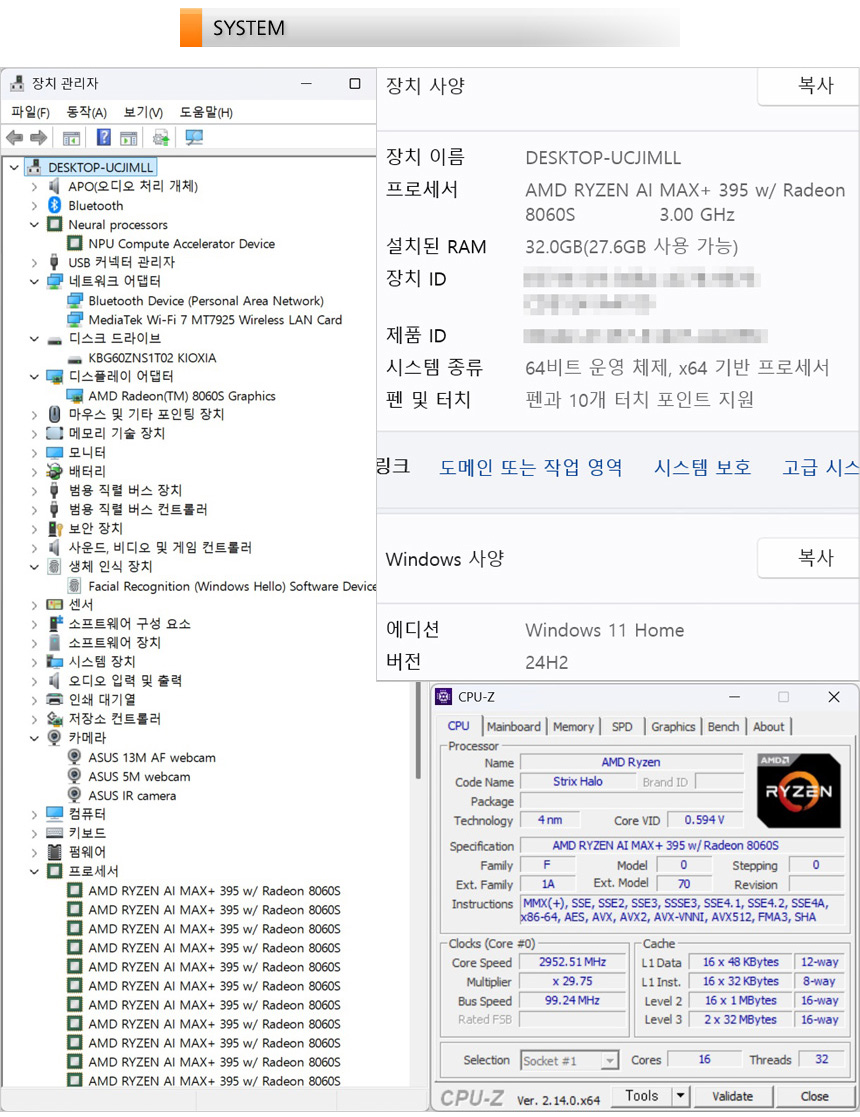Click the blue question mark help icon
The image size is (860, 1117).
click(104, 138)
